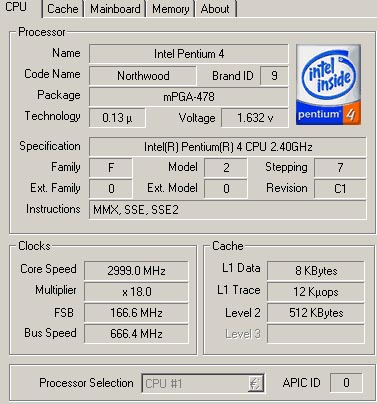Click the Family value F
Image resolution: width=377 pixels, height=404 pixels.
111,167
